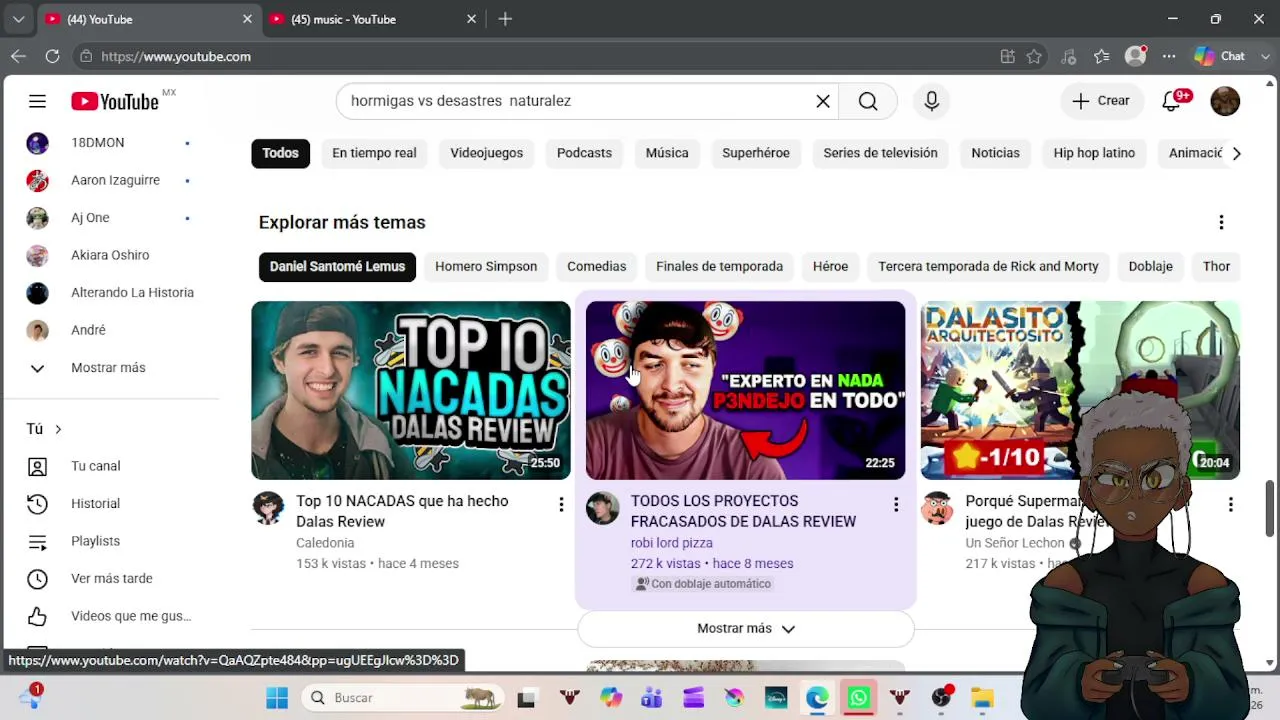Clear the search query with the X
This screenshot has height=720, width=1280.
823,101
